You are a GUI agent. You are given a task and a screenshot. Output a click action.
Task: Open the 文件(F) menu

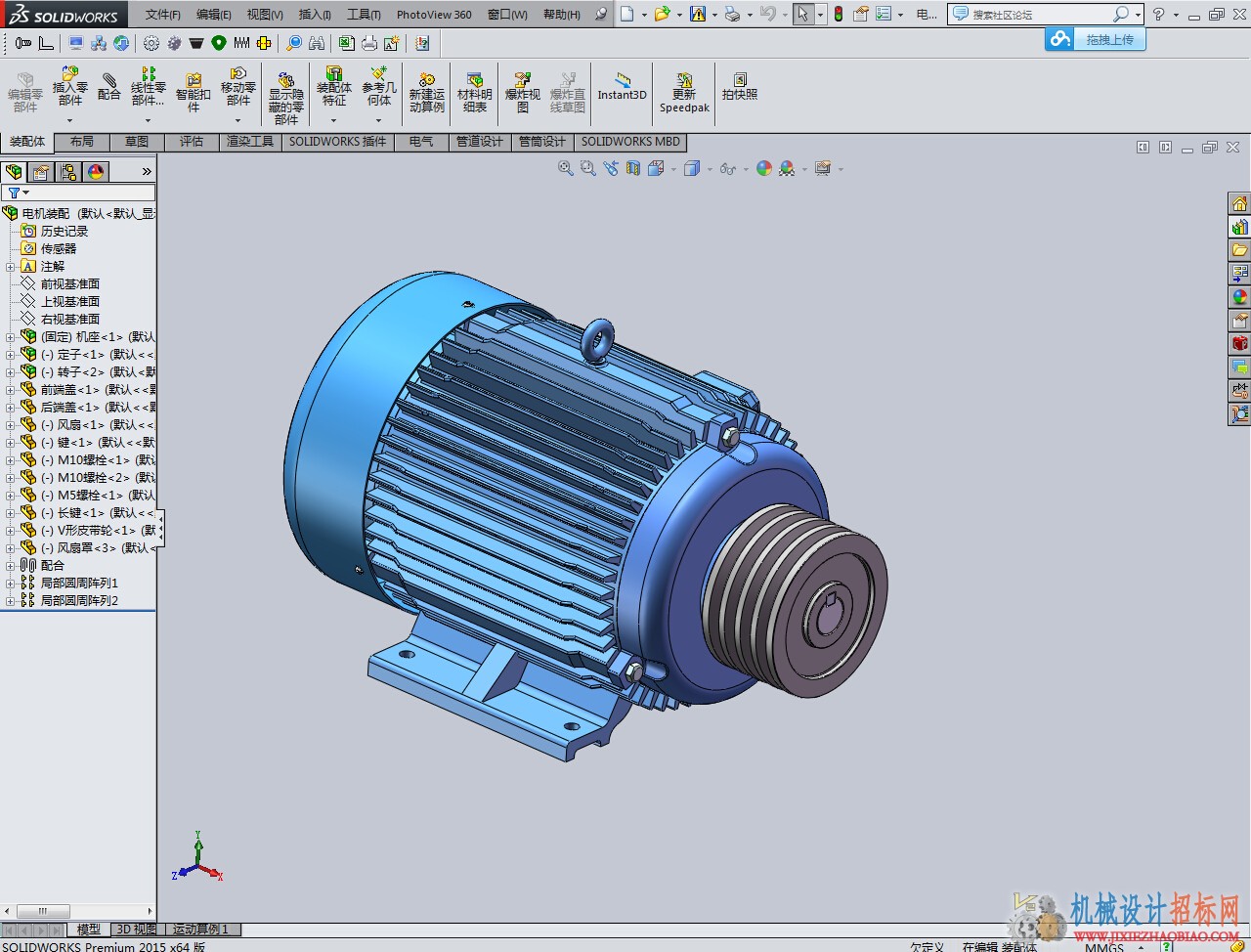[162, 15]
